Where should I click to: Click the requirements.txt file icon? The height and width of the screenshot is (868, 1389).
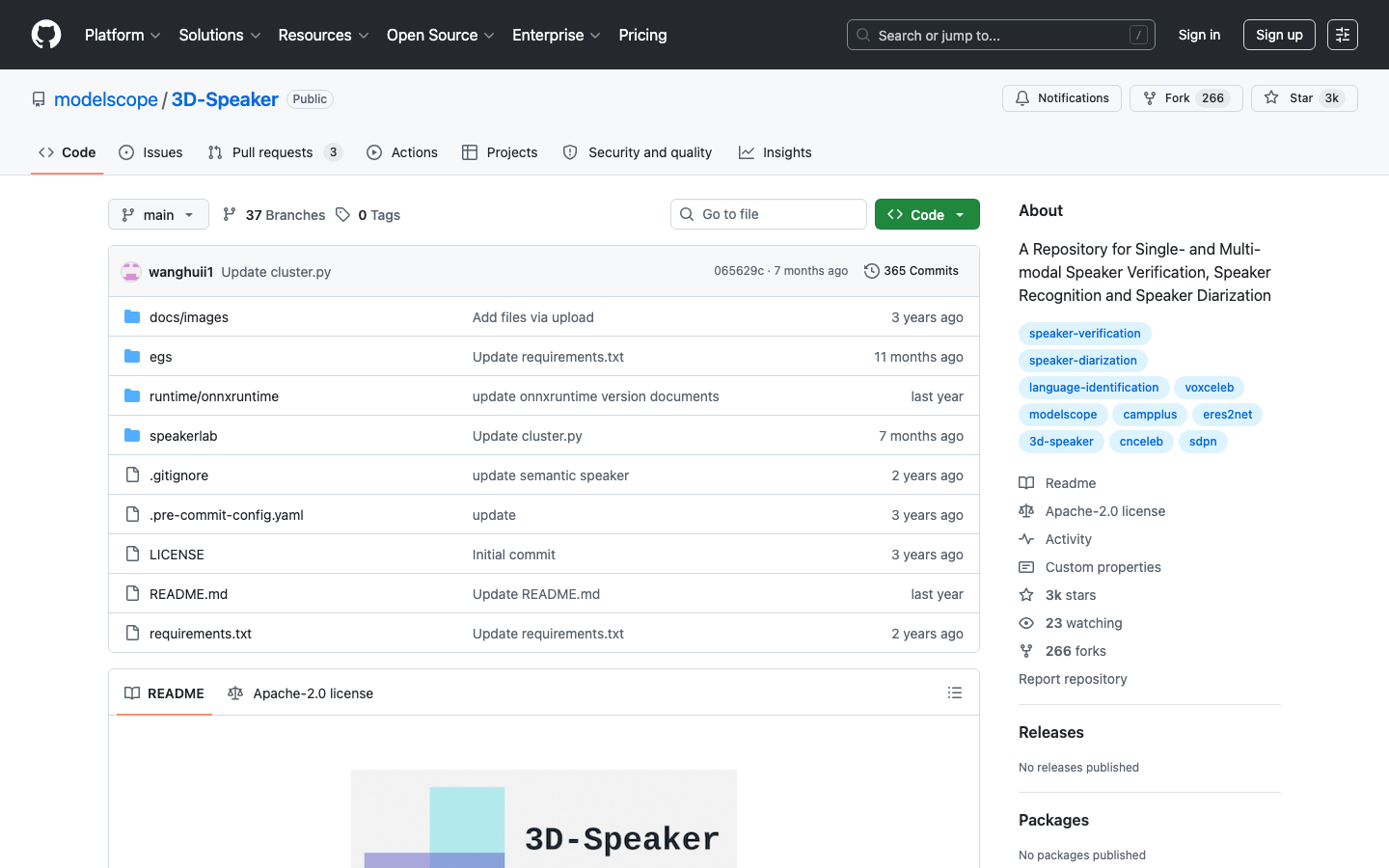click(132, 634)
